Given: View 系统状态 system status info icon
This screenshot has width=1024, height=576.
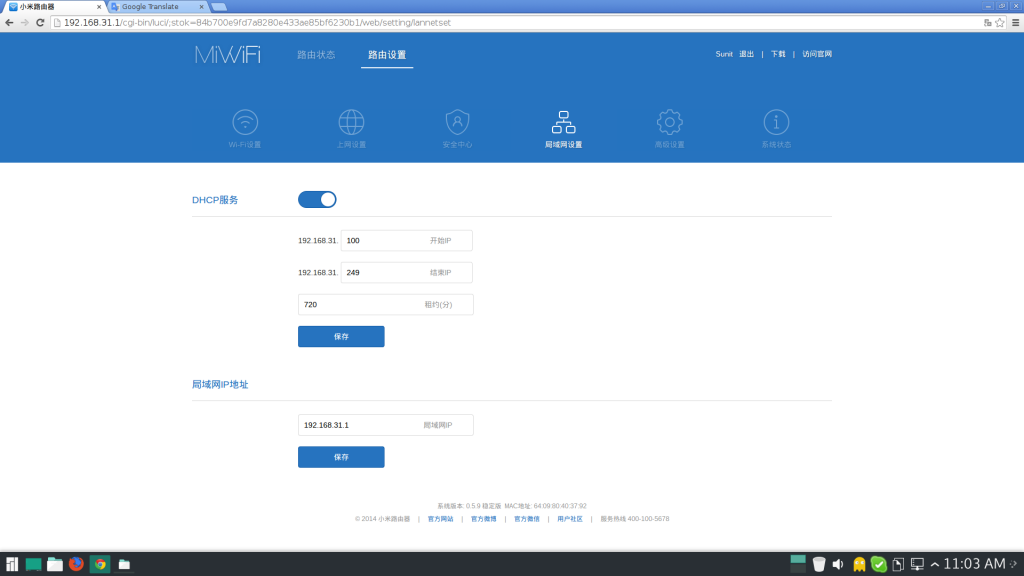Looking at the screenshot, I should pyautogui.click(x=776, y=128).
